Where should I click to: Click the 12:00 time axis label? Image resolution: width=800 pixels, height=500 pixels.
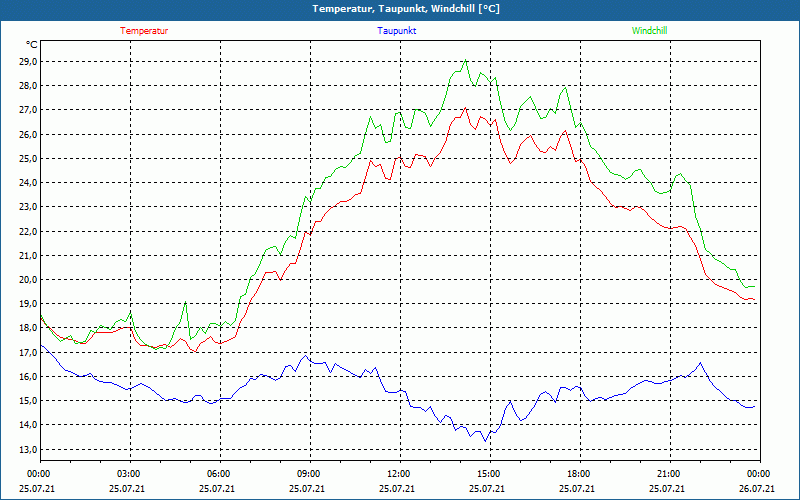click(x=400, y=474)
